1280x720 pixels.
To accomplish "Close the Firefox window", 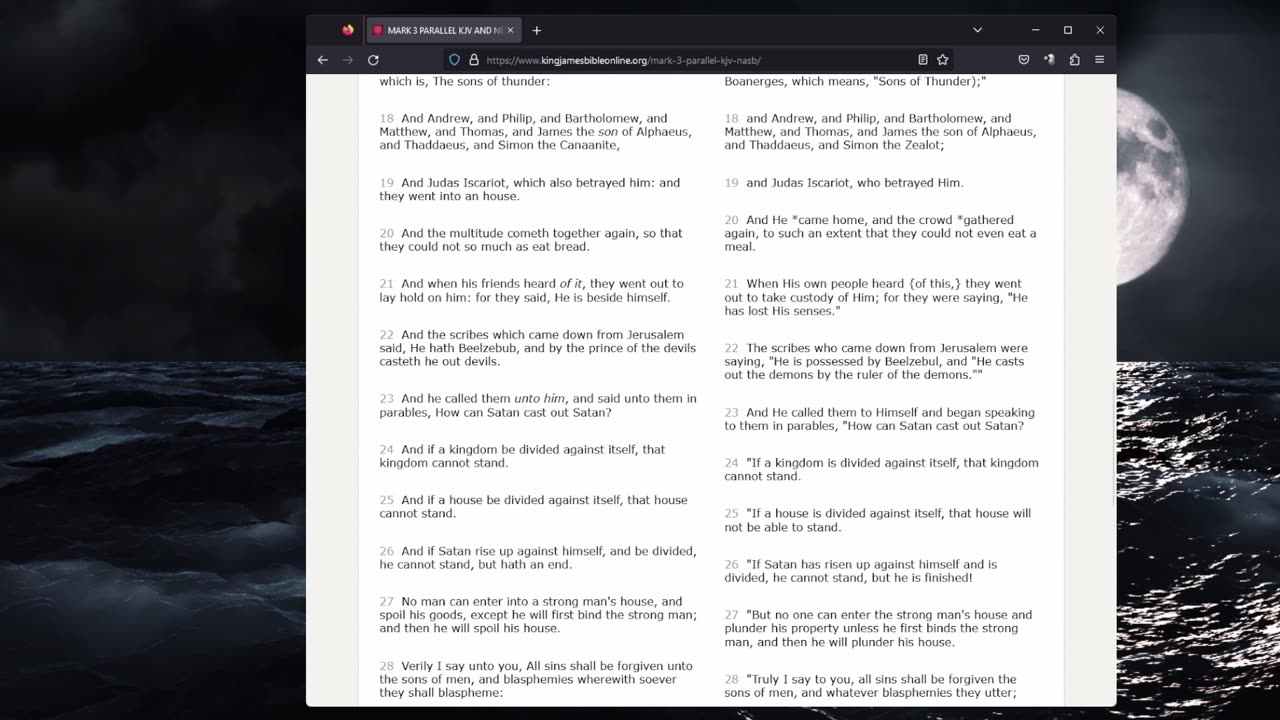I will coord(1100,30).
